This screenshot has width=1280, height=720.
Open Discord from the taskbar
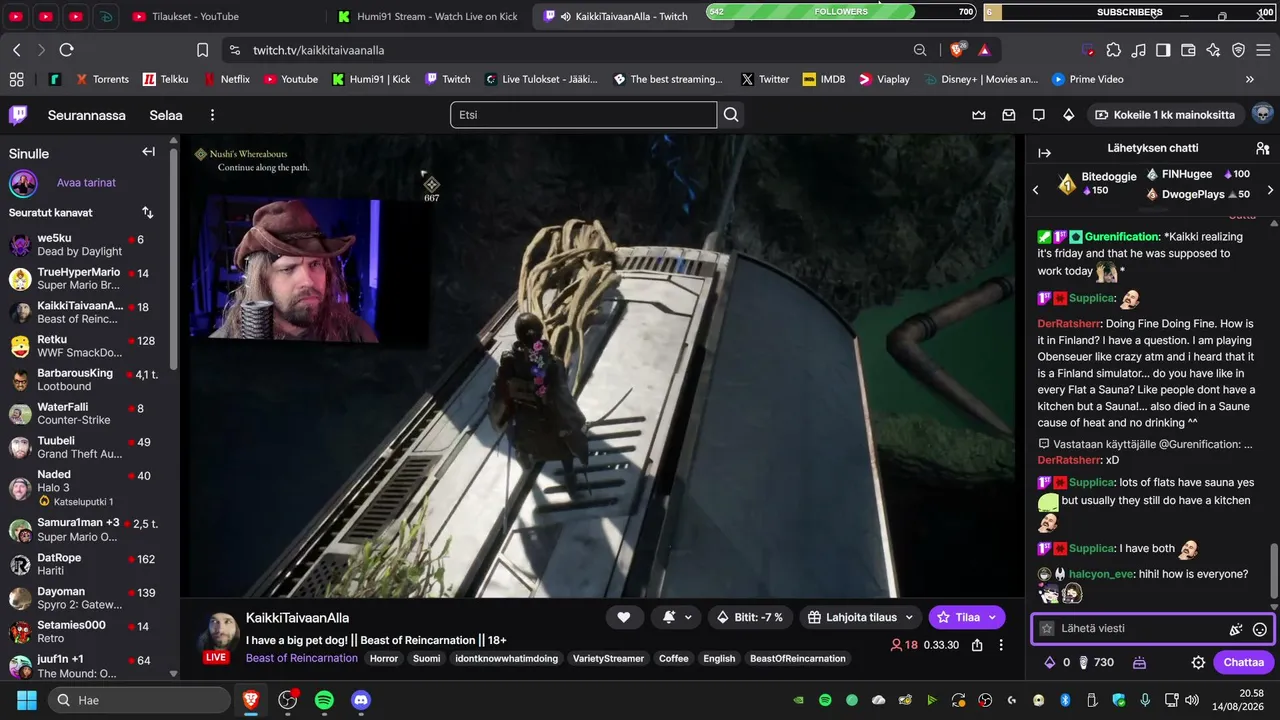point(361,700)
